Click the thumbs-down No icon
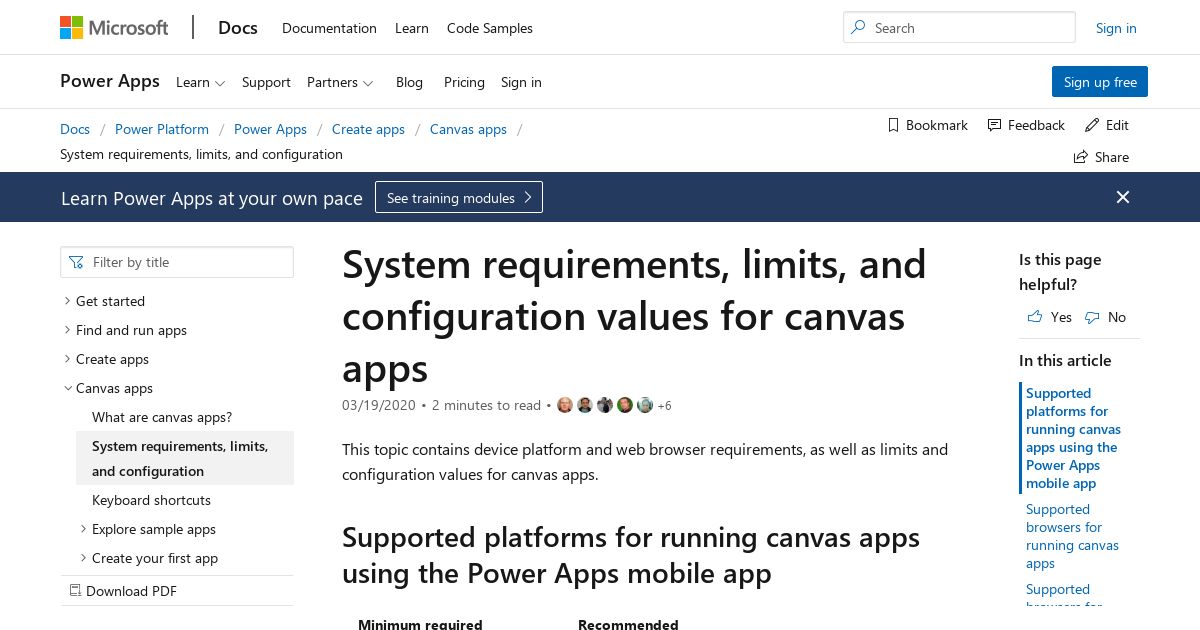The image size is (1200, 630). (x=1092, y=317)
